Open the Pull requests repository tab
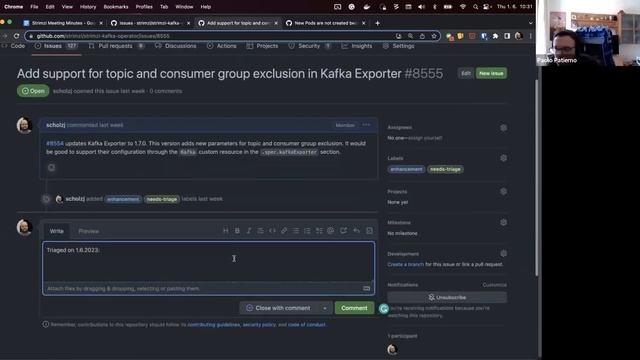Viewport: 640px width, 360px height. tap(116, 46)
